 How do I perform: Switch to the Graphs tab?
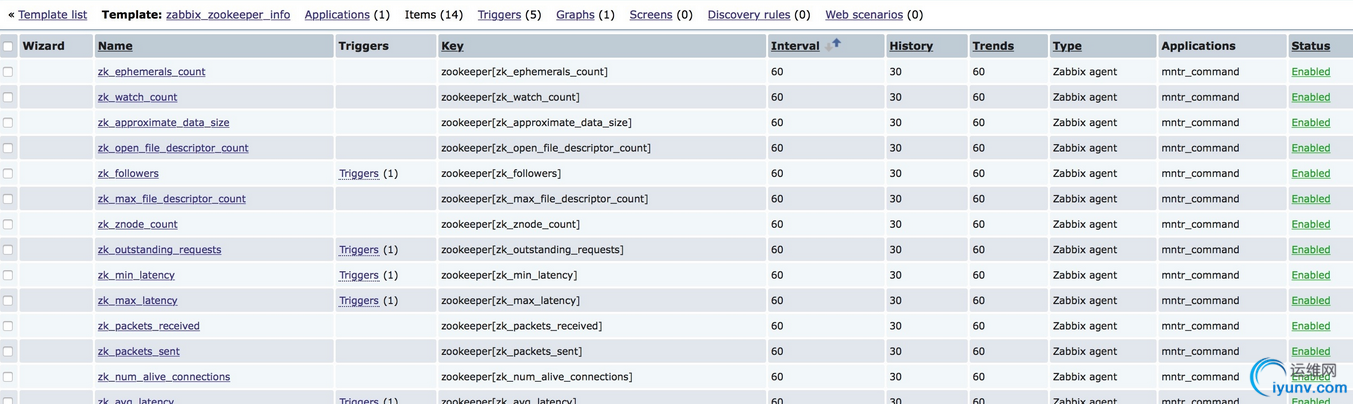point(575,15)
